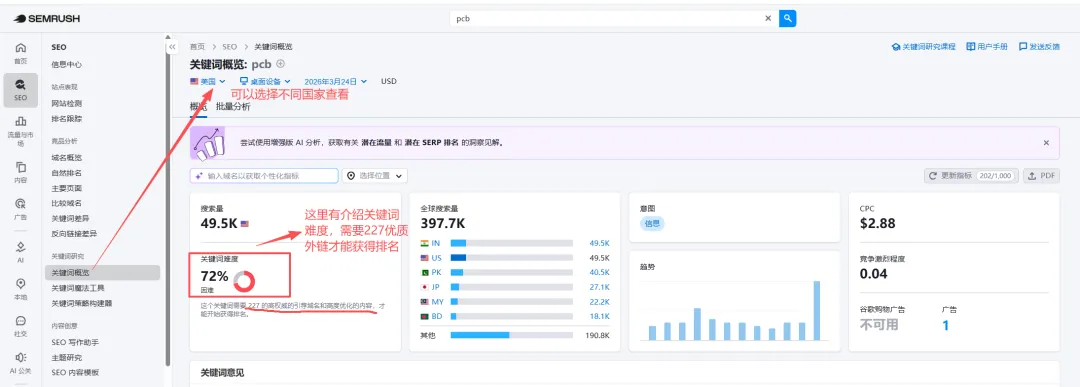The width and height of the screenshot is (1080, 387).
Task: Switch to the 概览 tab
Action: click(198, 107)
